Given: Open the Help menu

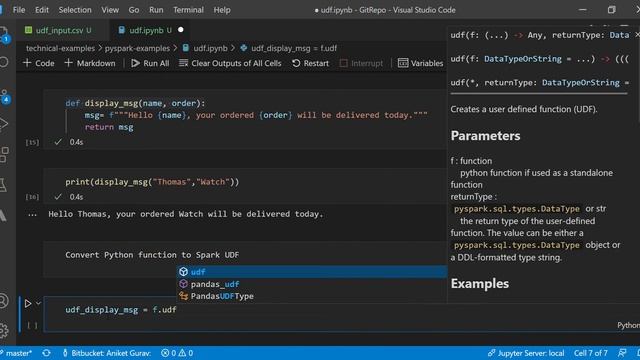Looking at the screenshot, I should pyautogui.click(x=222, y=10).
